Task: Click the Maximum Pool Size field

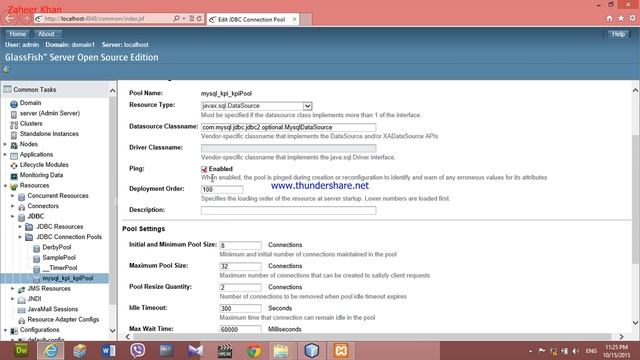Action: 240,267
